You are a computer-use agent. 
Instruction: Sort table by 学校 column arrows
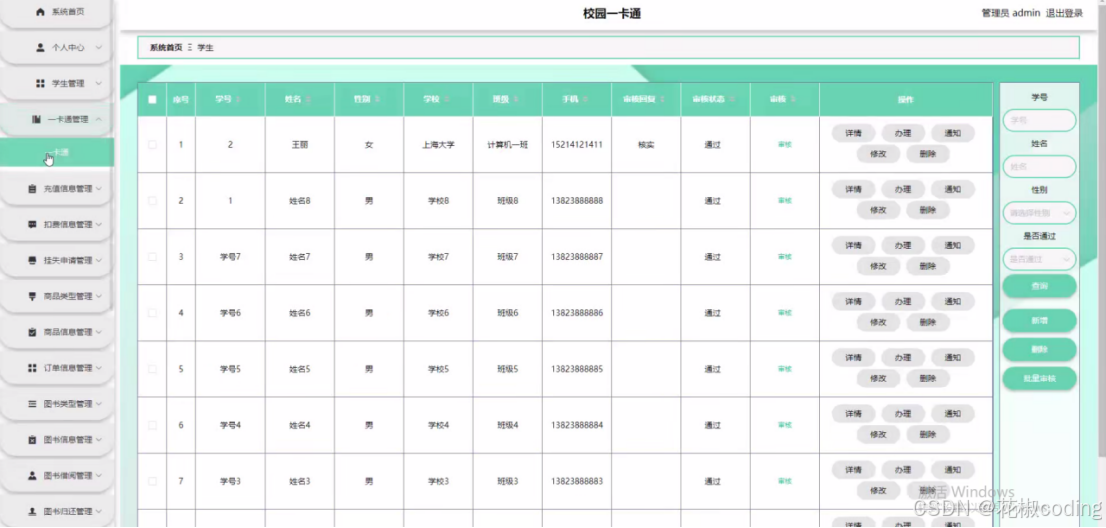[446, 100]
